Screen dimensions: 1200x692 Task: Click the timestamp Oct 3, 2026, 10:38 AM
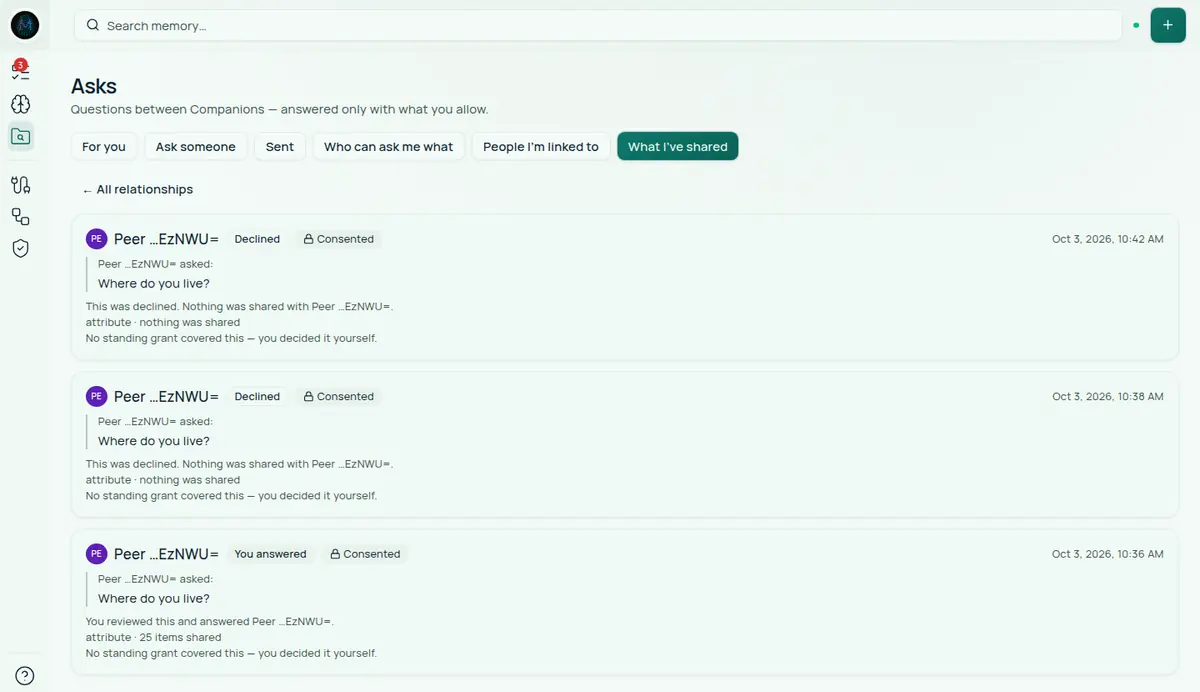click(1108, 396)
